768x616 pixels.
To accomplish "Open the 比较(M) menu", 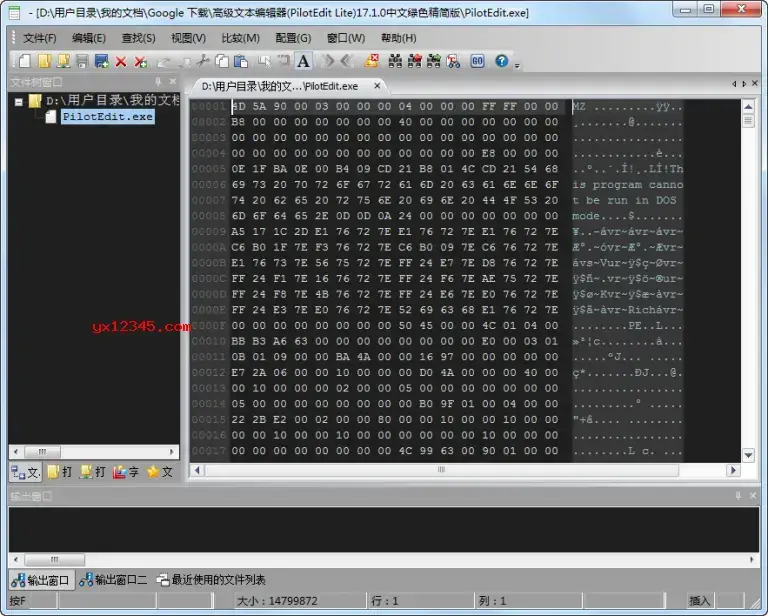I will [x=240, y=38].
